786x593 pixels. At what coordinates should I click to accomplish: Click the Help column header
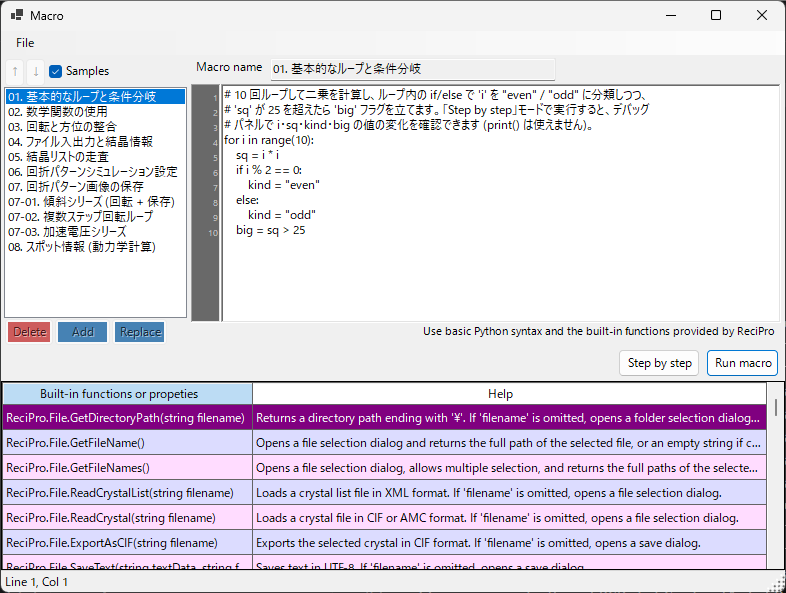[509, 394]
